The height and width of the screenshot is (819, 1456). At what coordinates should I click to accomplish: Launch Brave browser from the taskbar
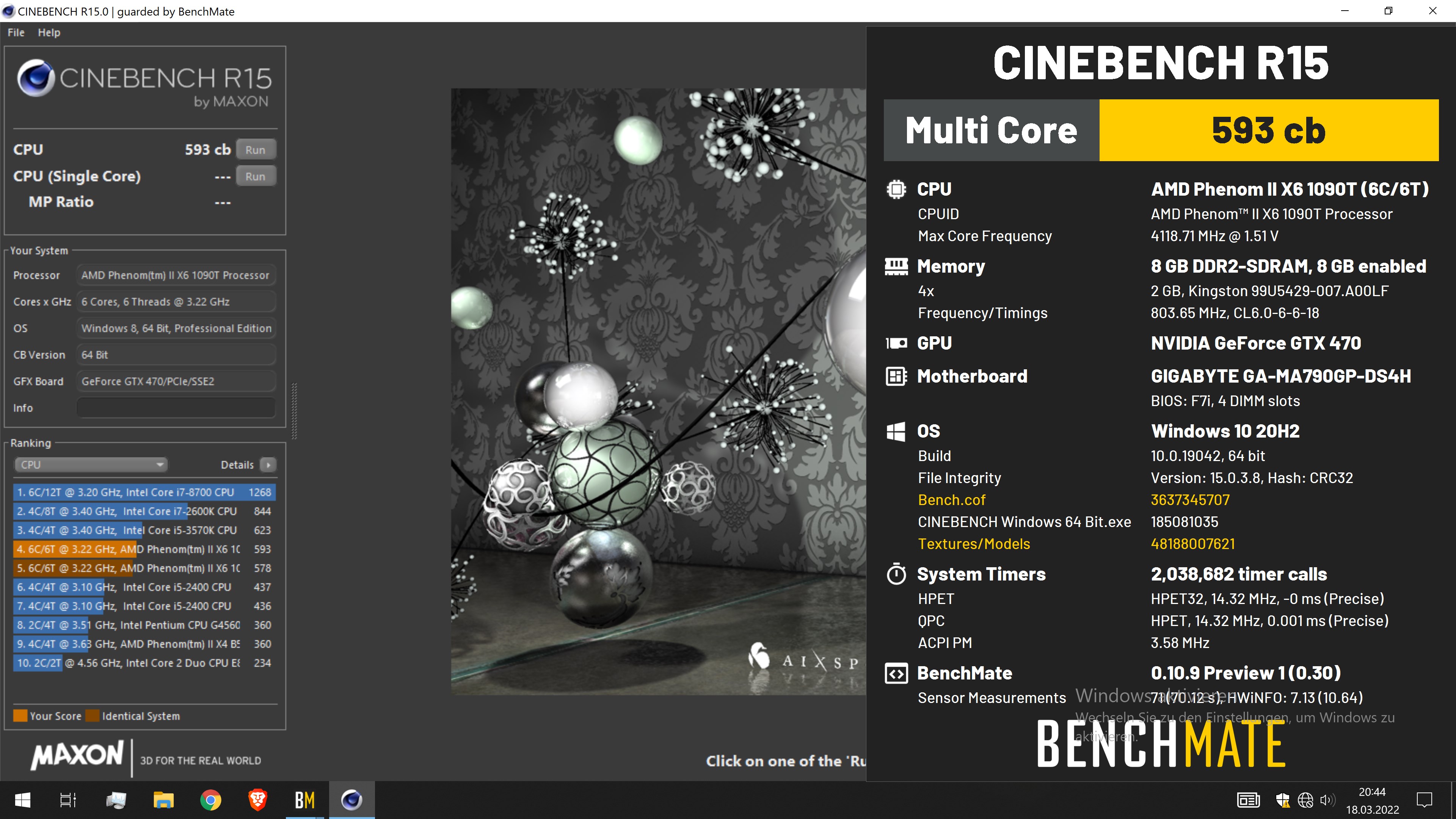tap(258, 800)
